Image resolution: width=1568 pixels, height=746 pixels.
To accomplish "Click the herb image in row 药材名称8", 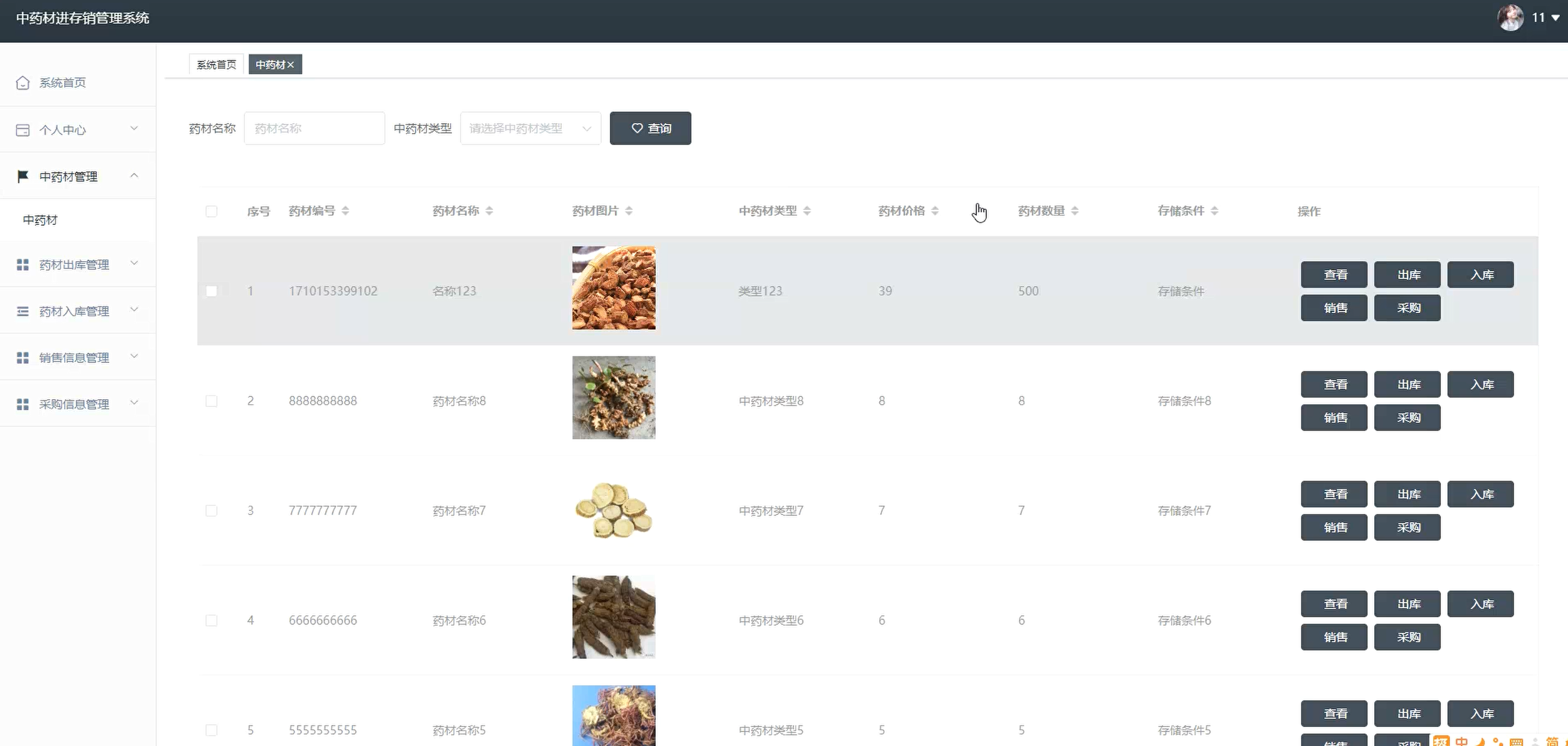I will (614, 397).
